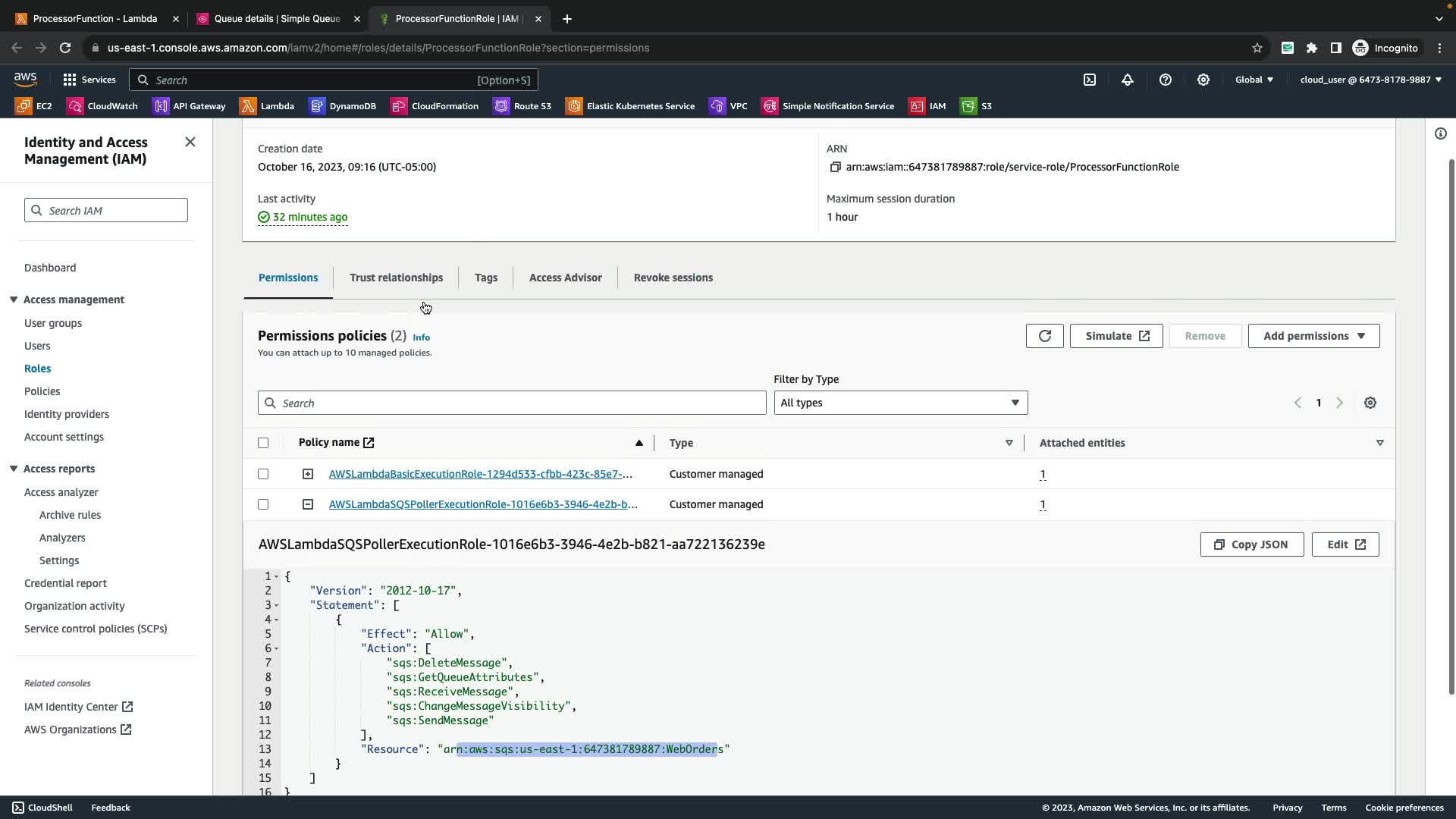Check the AWSLambdaBasicExecutionRole policy checkbox
Viewport: 1456px width, 819px height.
point(263,474)
